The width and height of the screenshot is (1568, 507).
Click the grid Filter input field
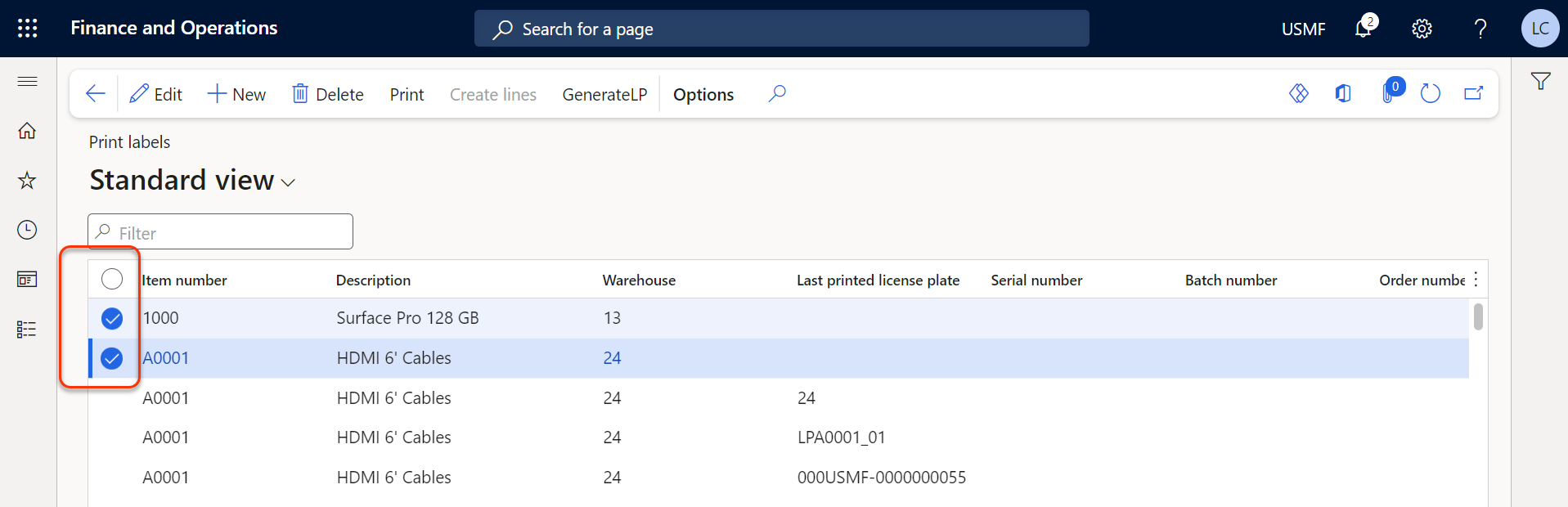pos(221,232)
